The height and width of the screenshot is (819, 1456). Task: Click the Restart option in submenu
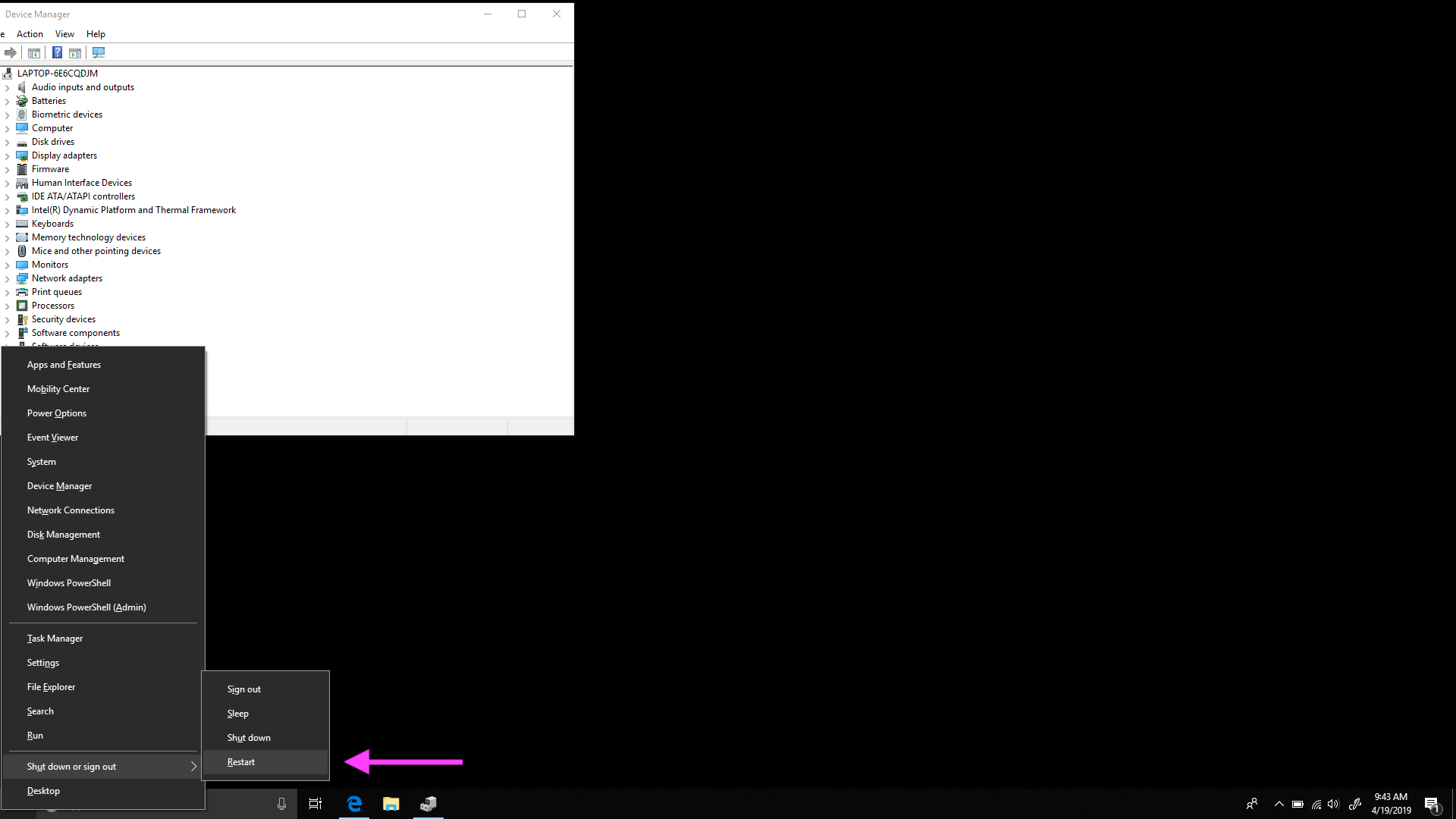(240, 762)
